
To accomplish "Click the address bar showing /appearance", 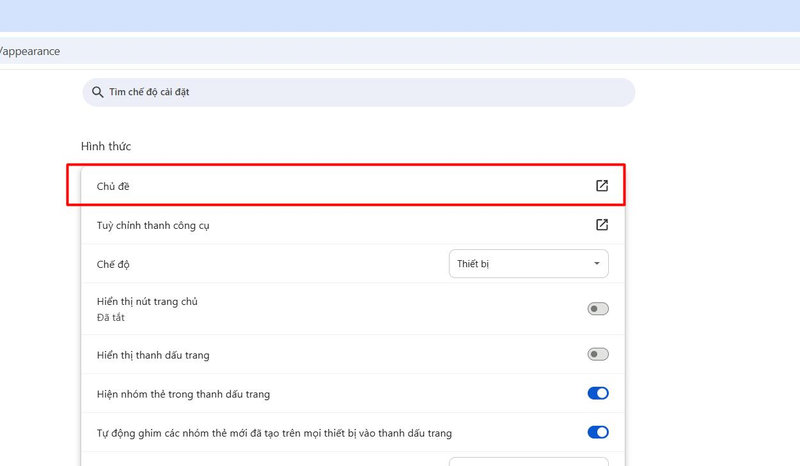I will coord(400,51).
